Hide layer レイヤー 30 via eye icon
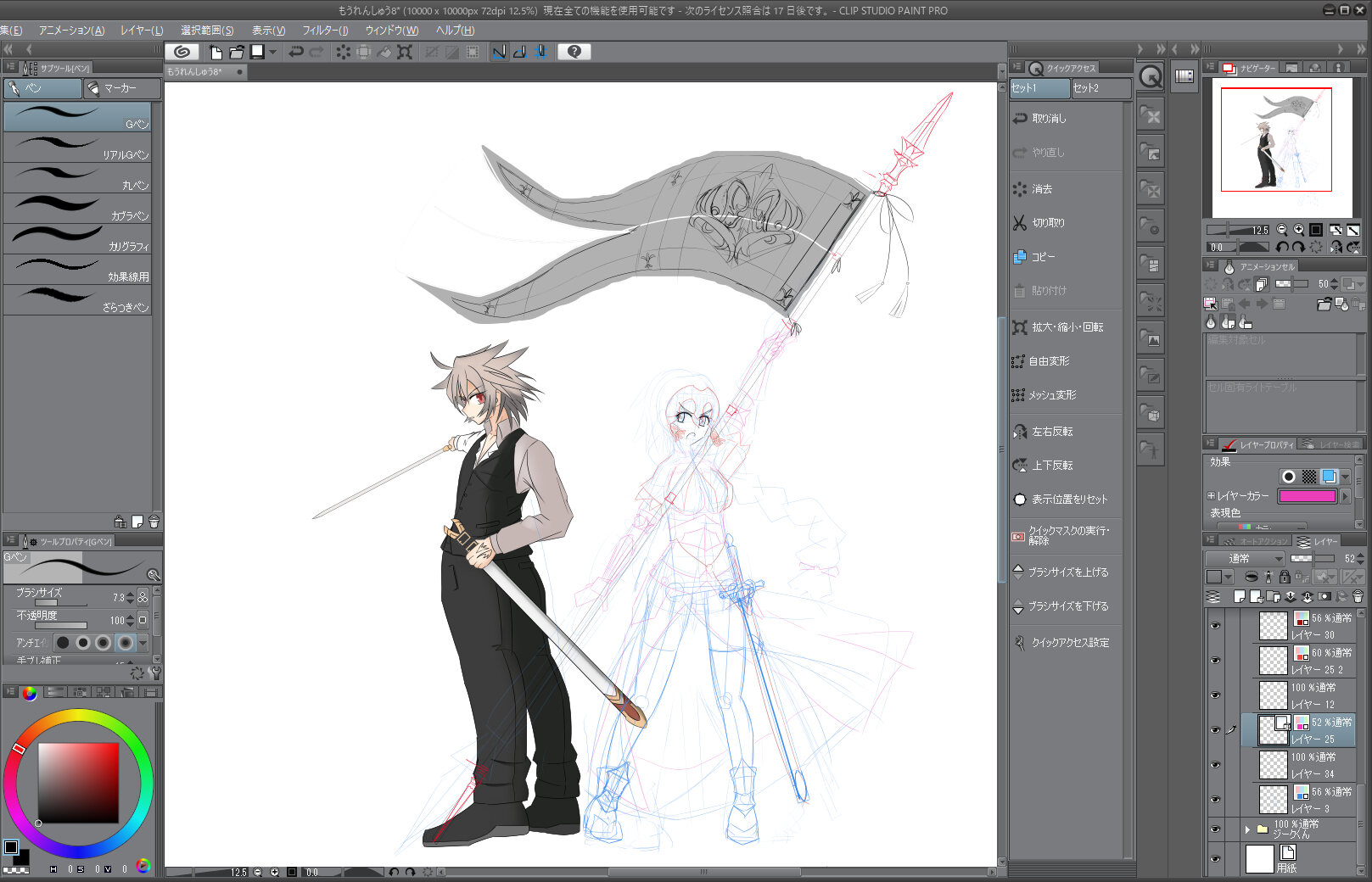This screenshot has height=882, width=1372. pos(1215,626)
